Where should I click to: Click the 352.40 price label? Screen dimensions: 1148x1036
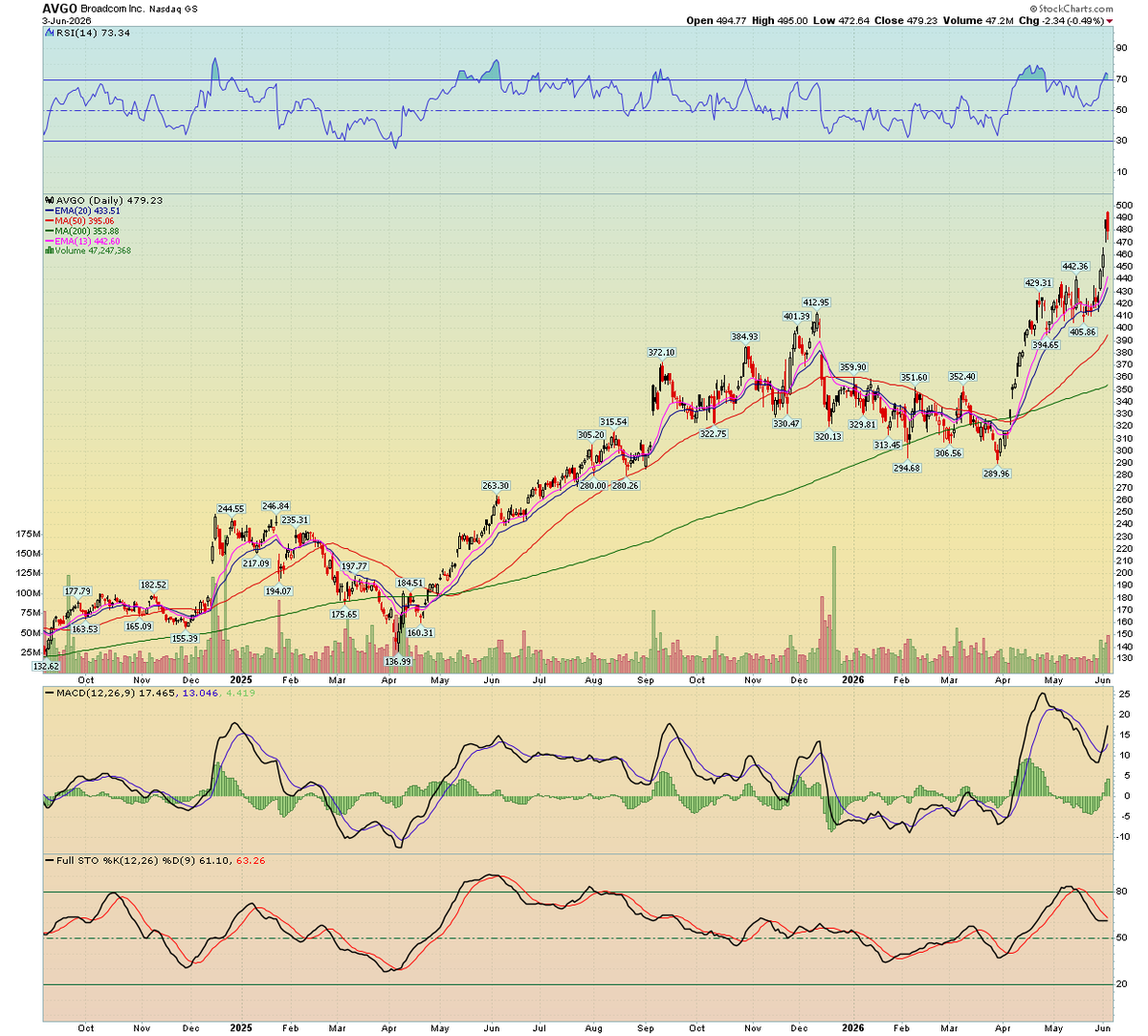point(961,377)
